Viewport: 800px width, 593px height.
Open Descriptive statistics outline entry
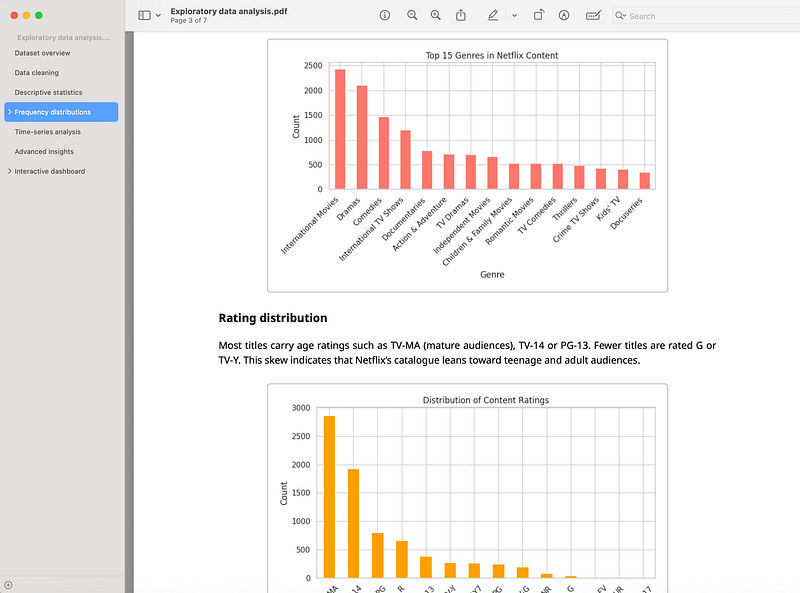pos(48,92)
